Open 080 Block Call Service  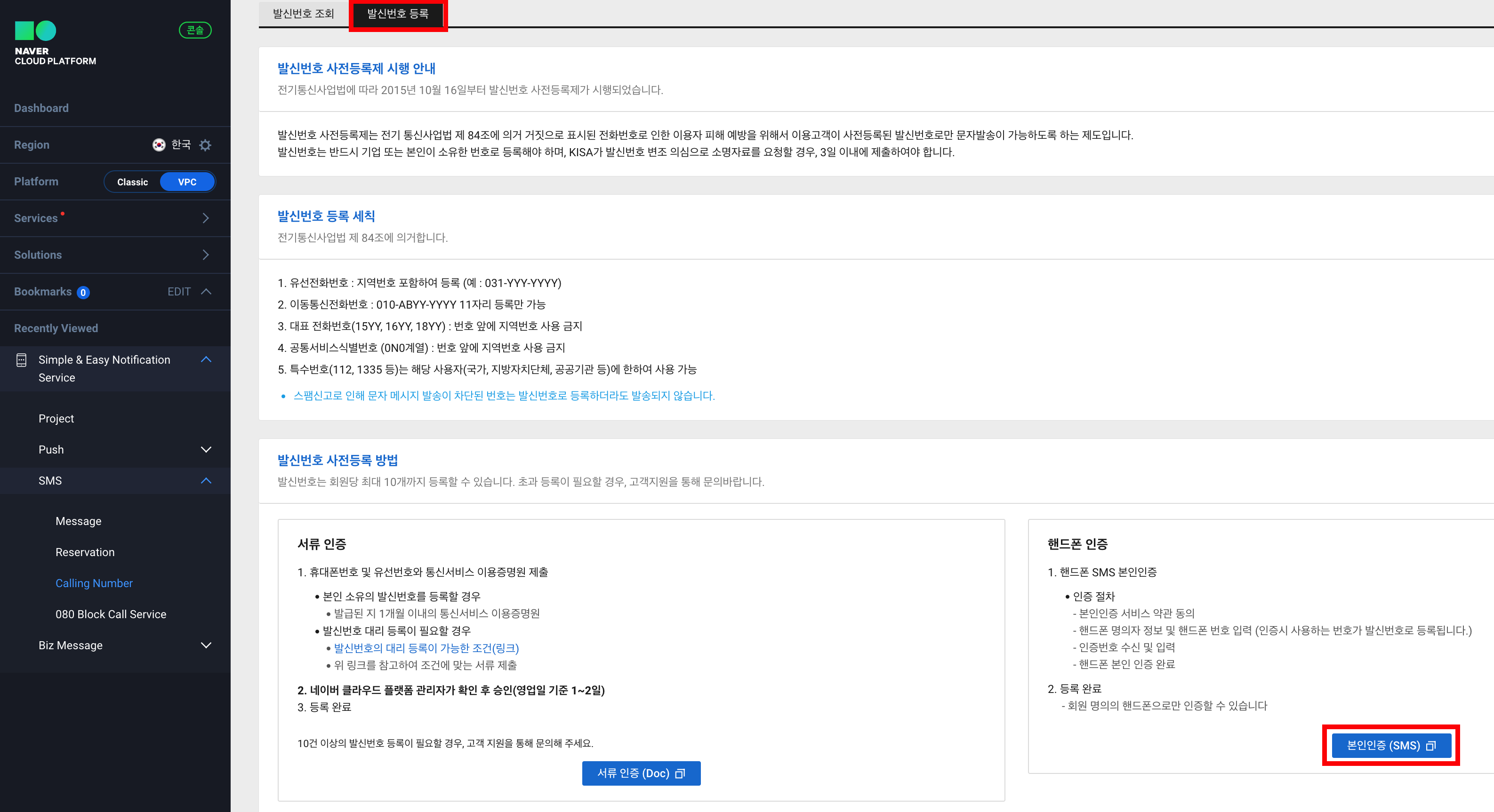coord(111,614)
